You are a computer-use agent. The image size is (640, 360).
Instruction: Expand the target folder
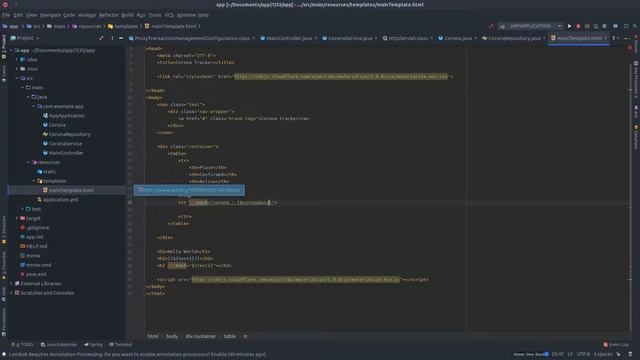[17, 218]
